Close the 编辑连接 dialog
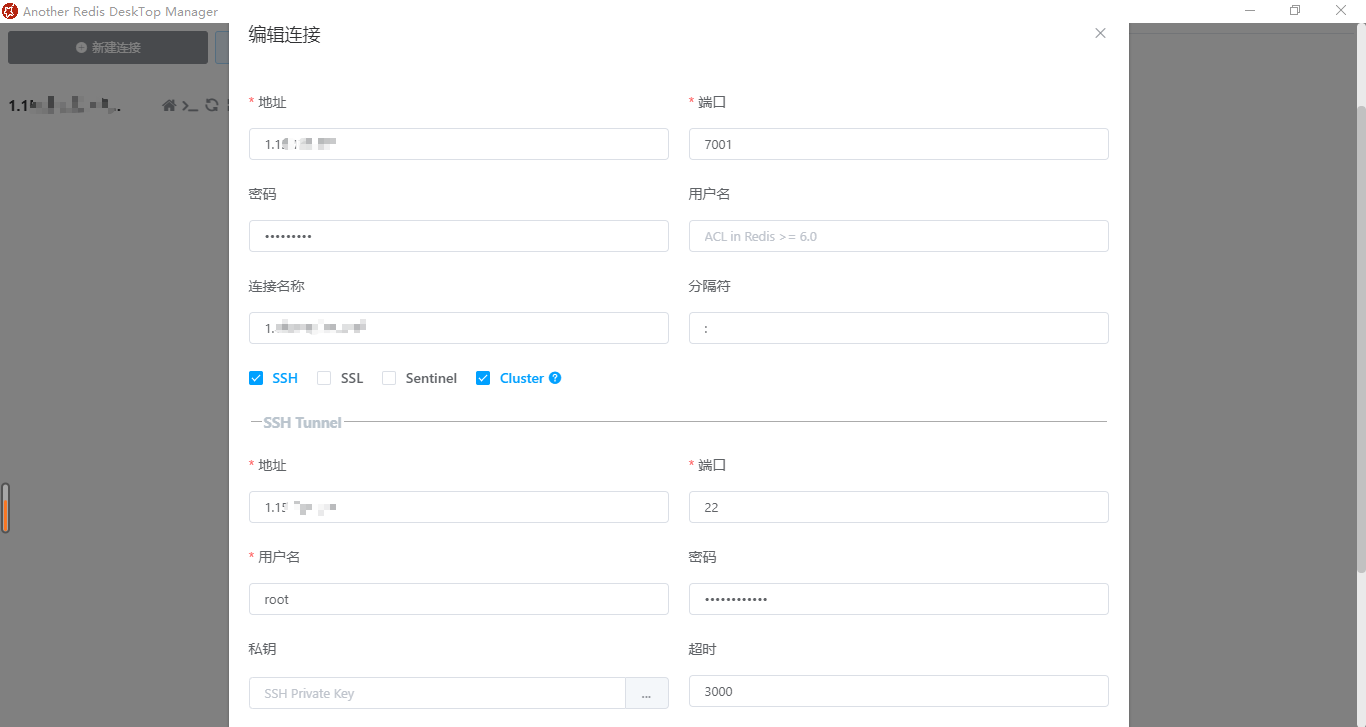 click(x=1100, y=33)
